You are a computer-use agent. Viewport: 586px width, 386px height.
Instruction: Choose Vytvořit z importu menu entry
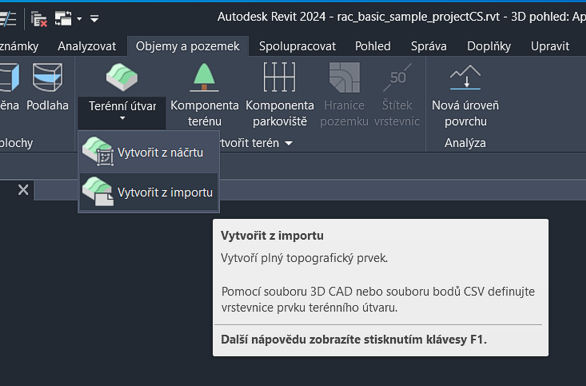click(149, 192)
